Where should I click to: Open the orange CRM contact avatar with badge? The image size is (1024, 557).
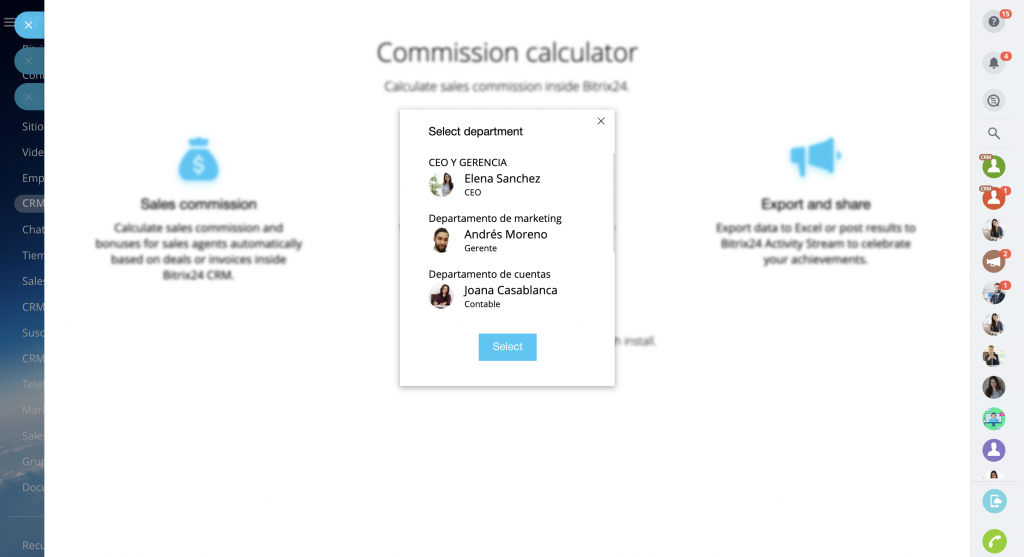click(x=993, y=198)
